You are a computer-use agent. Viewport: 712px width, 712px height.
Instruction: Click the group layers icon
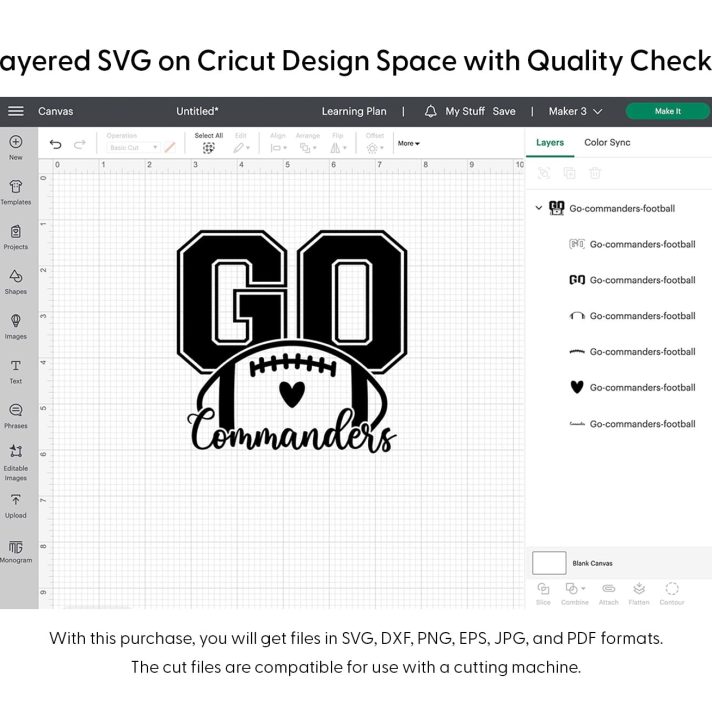pyautogui.click(x=544, y=173)
